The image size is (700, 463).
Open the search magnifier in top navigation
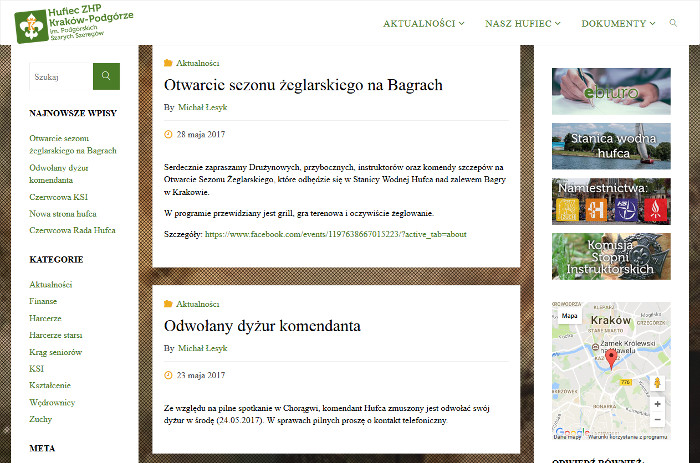point(673,23)
